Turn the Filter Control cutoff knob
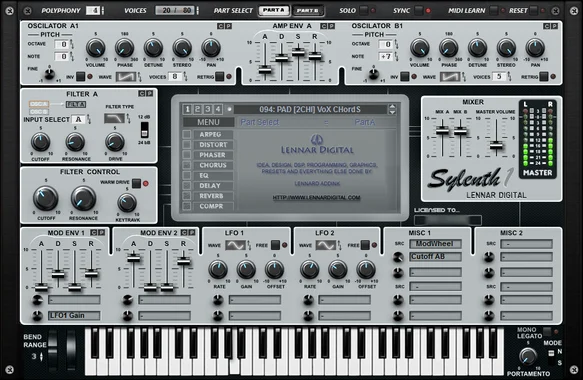 45,199
